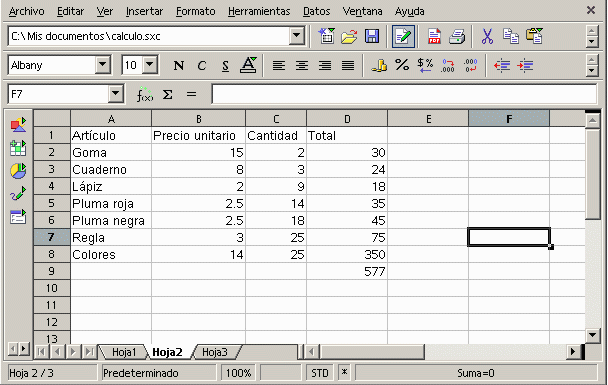Click the Paste clipboard icon
608x385 pixels.
[x=534, y=36]
